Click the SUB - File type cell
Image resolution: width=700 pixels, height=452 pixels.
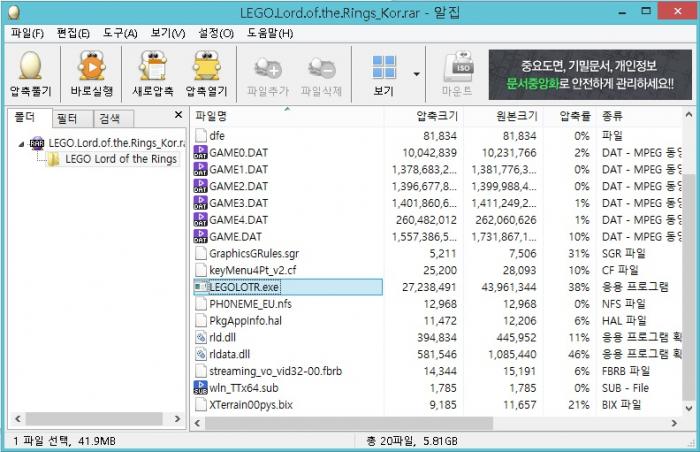point(625,388)
